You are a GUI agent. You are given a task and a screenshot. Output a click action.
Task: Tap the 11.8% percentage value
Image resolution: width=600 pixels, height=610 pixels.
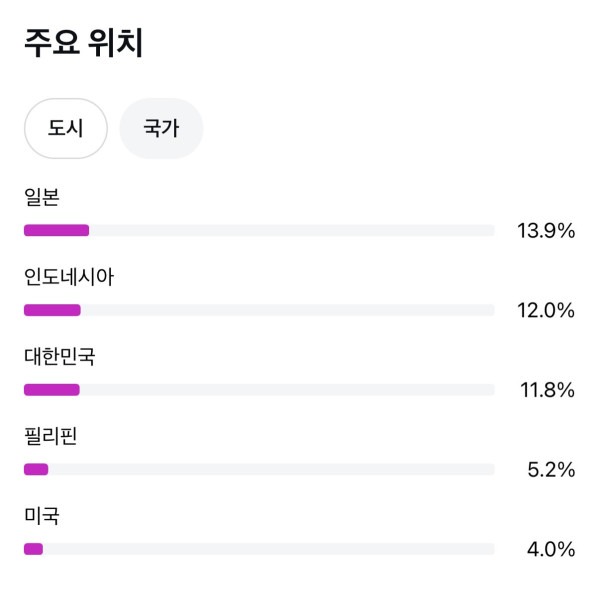coord(546,390)
